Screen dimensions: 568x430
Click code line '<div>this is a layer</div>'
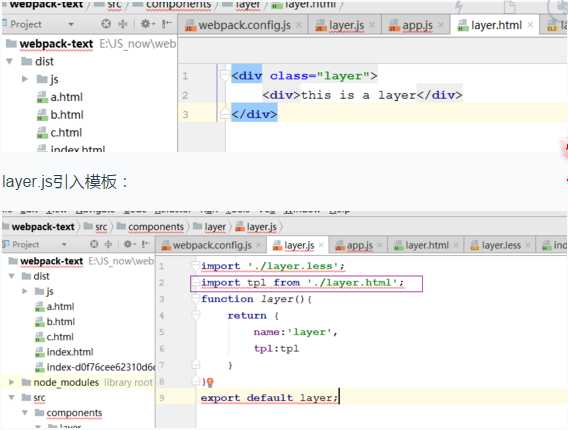click(362, 95)
